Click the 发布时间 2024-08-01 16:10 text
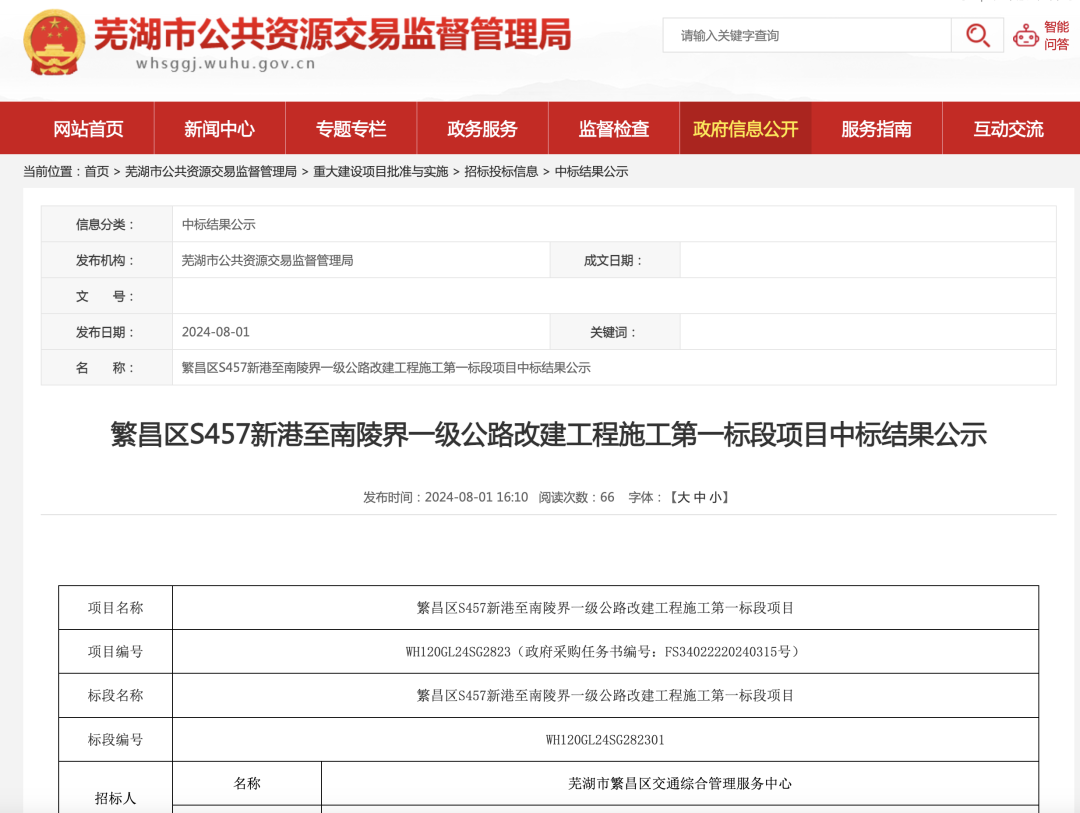The image size is (1080, 813). (446, 497)
